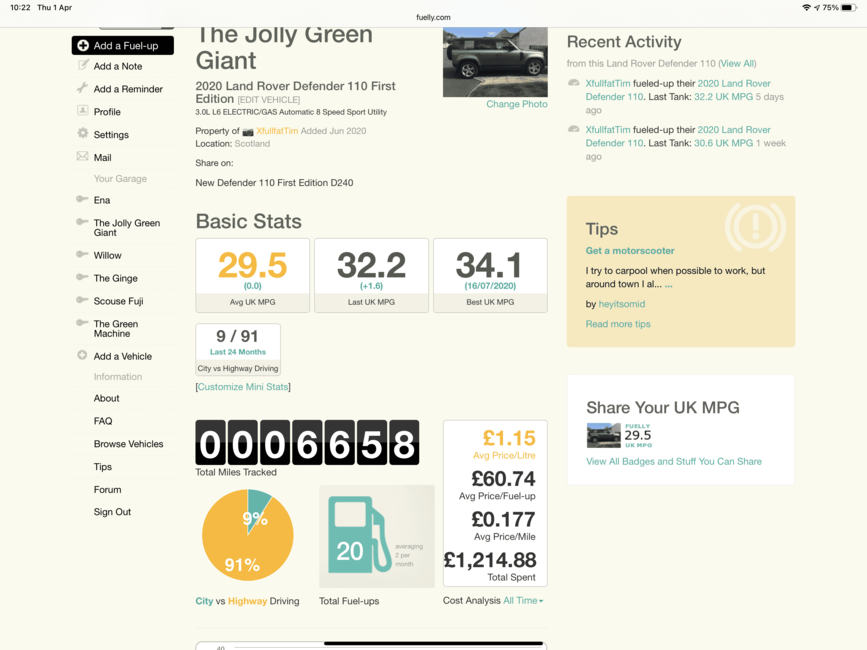Click the gauge icon by the 30.6 UK MPG activity
This screenshot has width=867, height=650.
click(x=574, y=129)
